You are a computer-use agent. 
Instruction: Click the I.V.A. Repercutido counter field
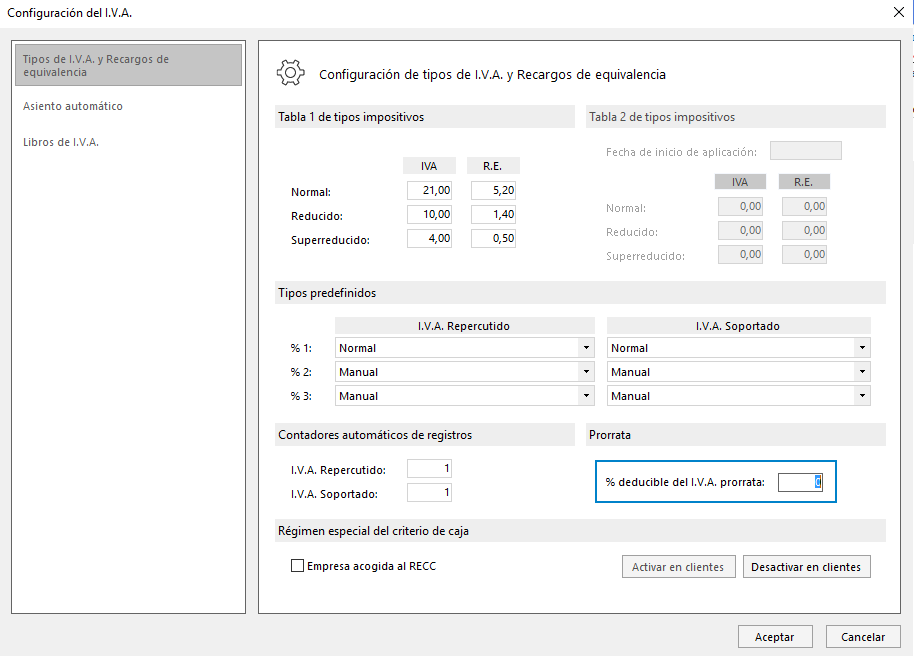pos(430,468)
